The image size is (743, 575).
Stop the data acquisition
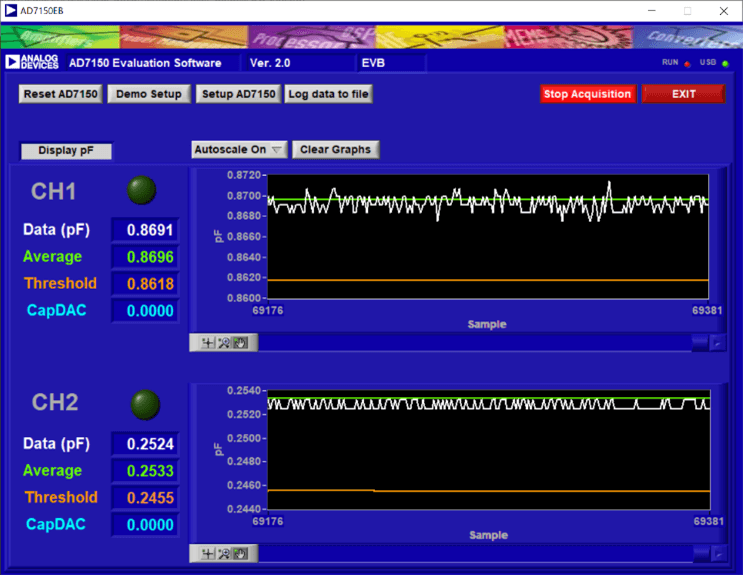click(588, 94)
